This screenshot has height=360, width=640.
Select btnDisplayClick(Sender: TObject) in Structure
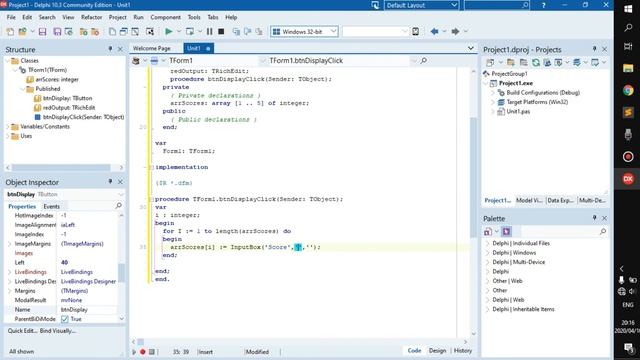tap(83, 117)
